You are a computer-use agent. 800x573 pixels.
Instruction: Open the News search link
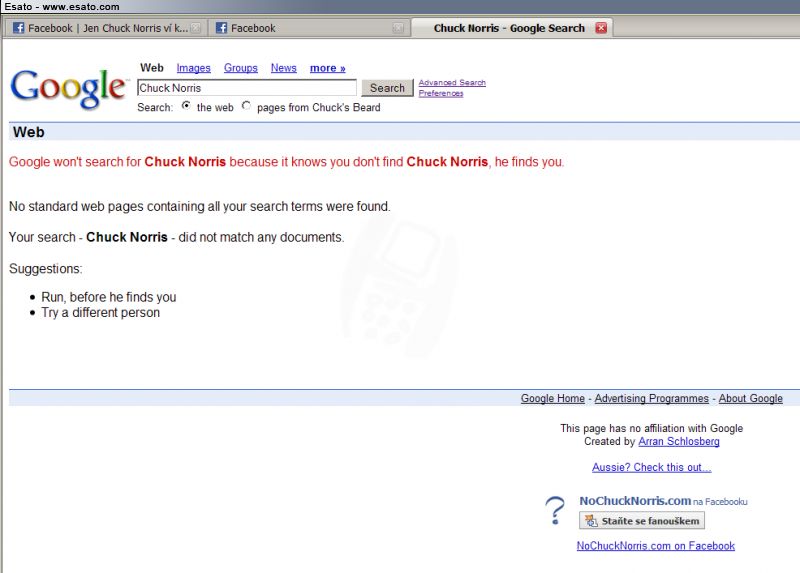[284, 68]
